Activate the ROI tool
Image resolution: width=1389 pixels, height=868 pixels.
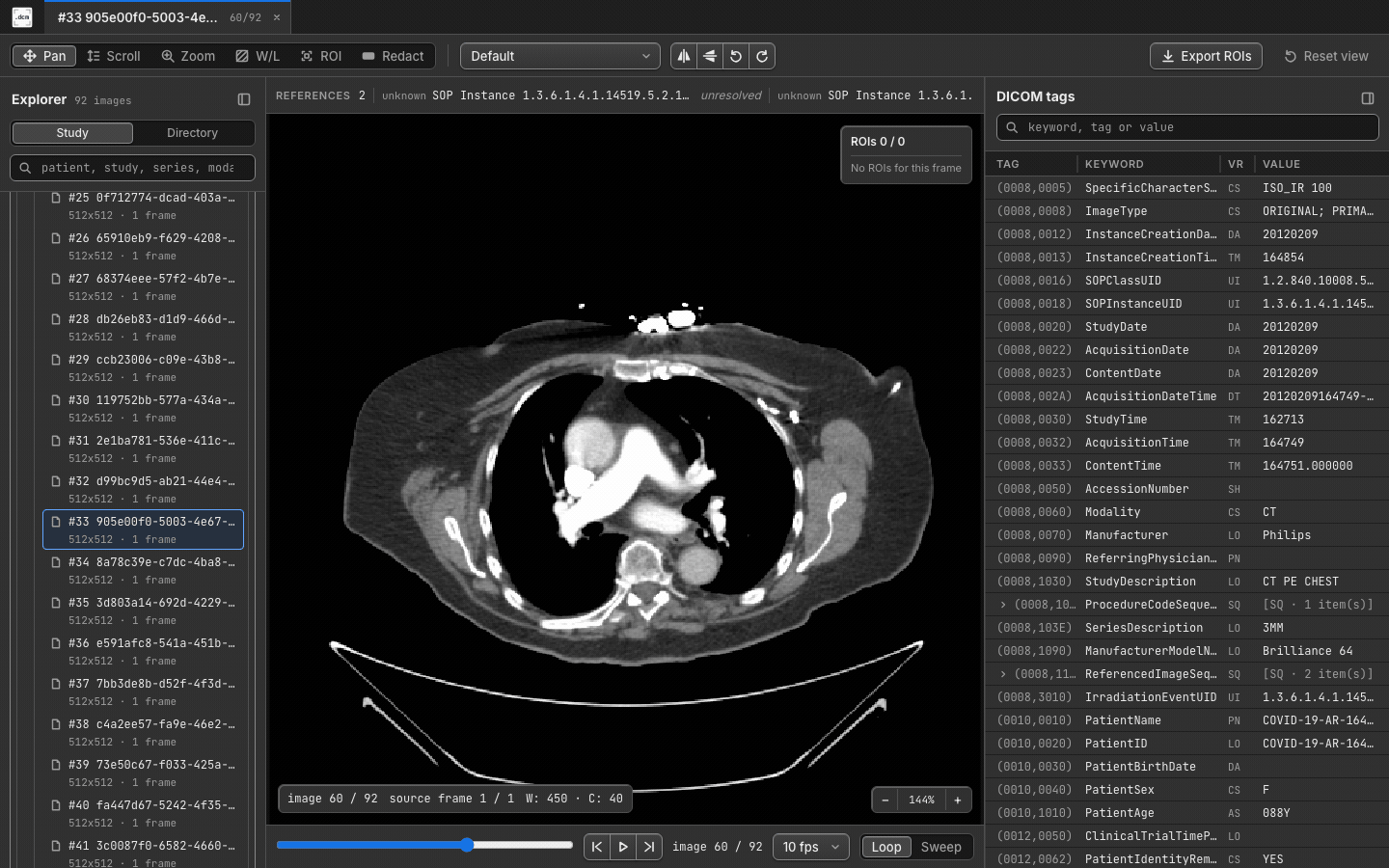coord(321,56)
